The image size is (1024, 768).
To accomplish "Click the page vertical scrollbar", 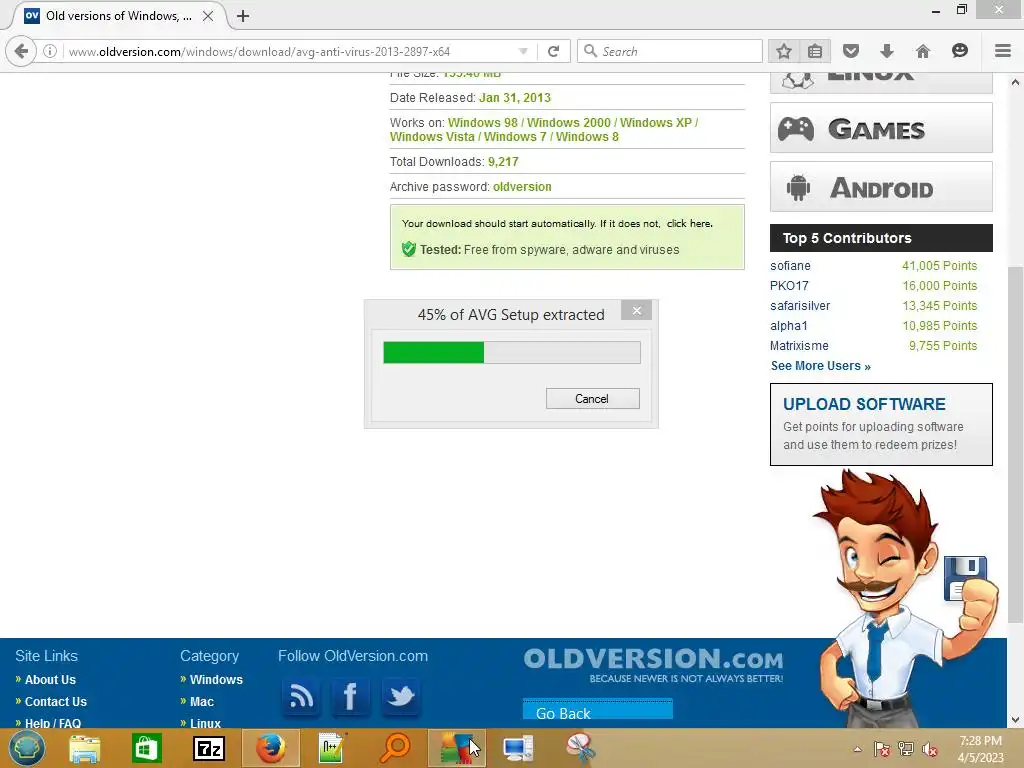I will [1015, 444].
